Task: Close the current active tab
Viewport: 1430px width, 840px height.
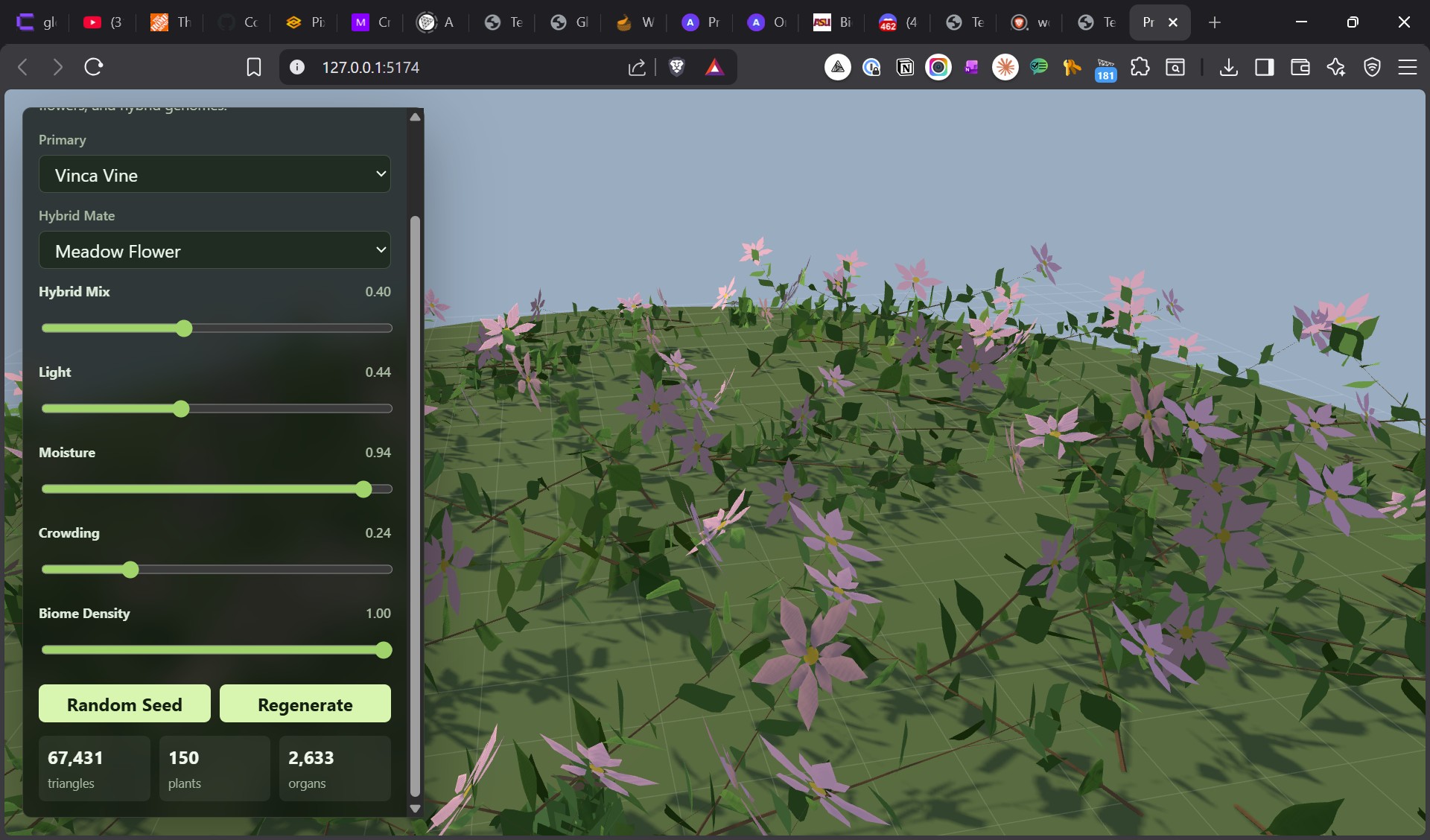Action: pos(1173,22)
